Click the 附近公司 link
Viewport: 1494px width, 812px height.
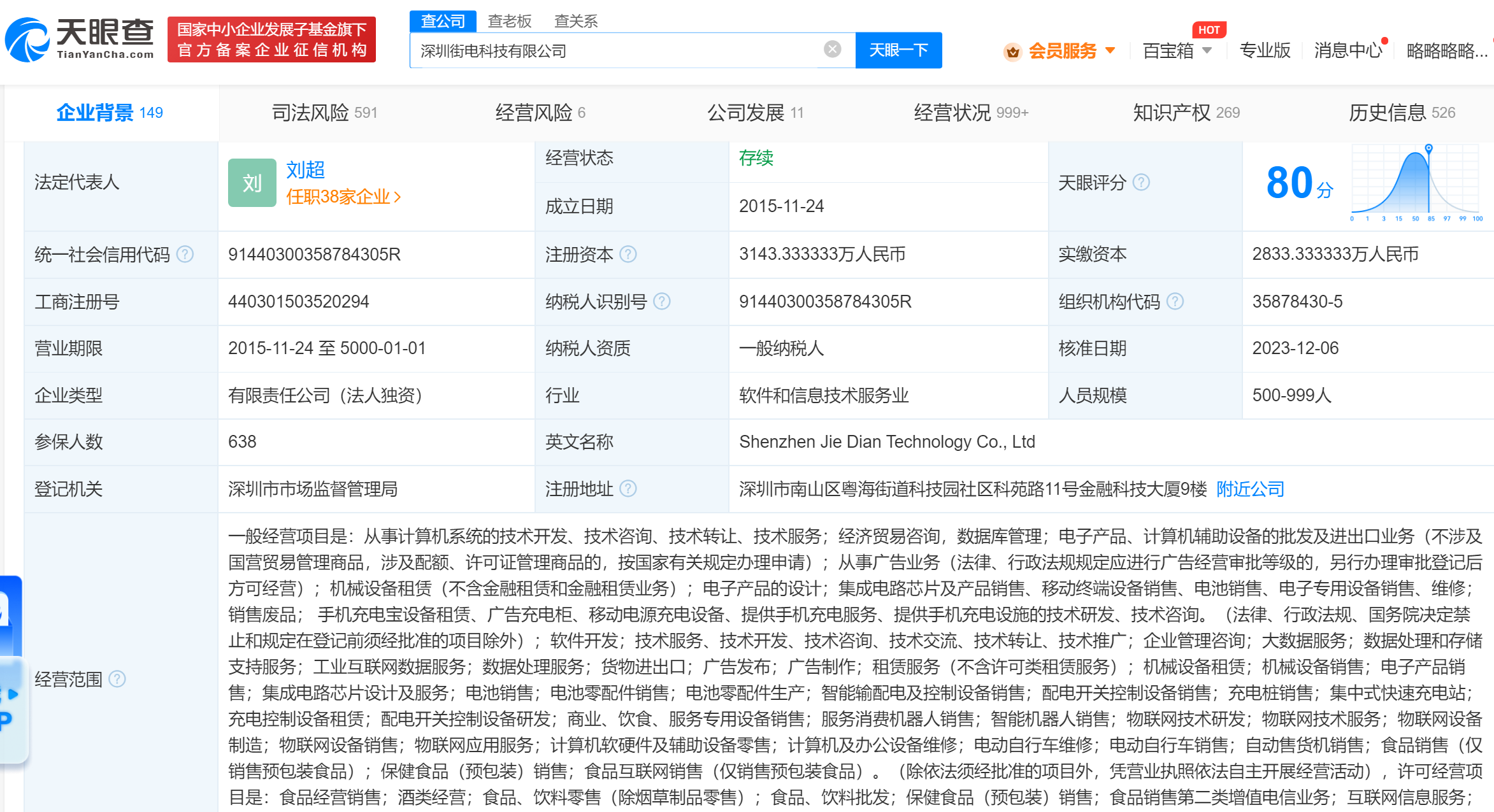point(1250,489)
